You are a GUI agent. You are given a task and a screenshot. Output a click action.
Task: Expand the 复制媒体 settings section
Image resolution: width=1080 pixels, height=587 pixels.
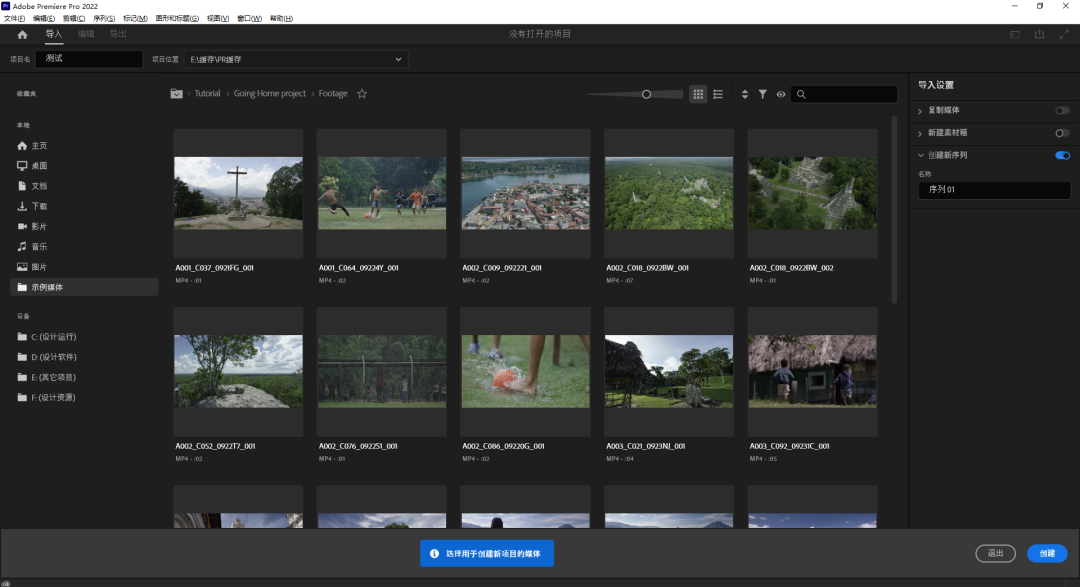click(x=921, y=110)
